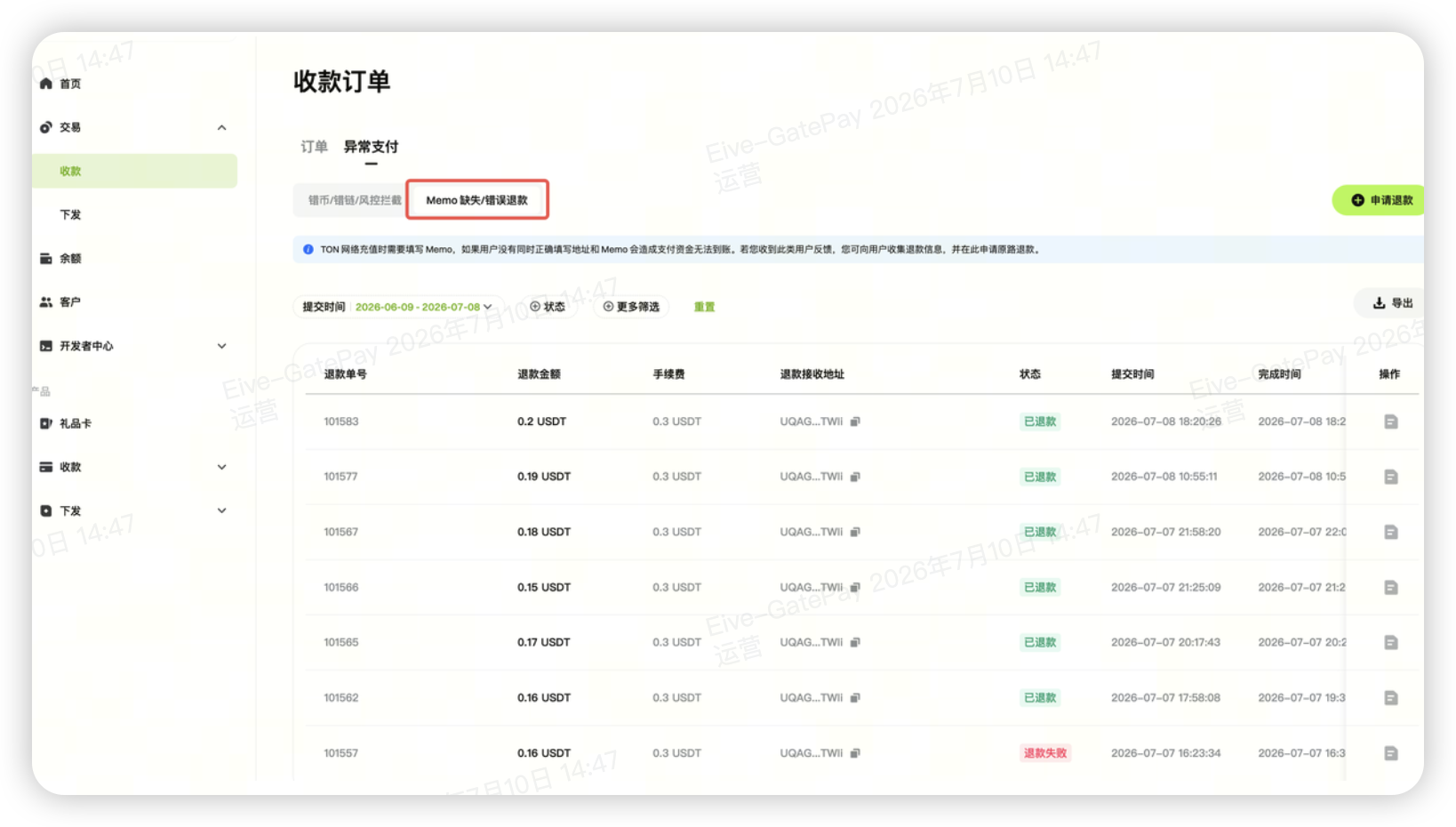
Task: Open the 首页 home sidebar item
Action: [60, 84]
